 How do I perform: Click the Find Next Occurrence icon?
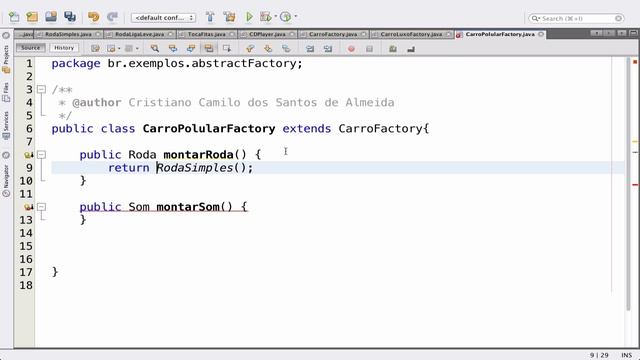[x=191, y=49]
